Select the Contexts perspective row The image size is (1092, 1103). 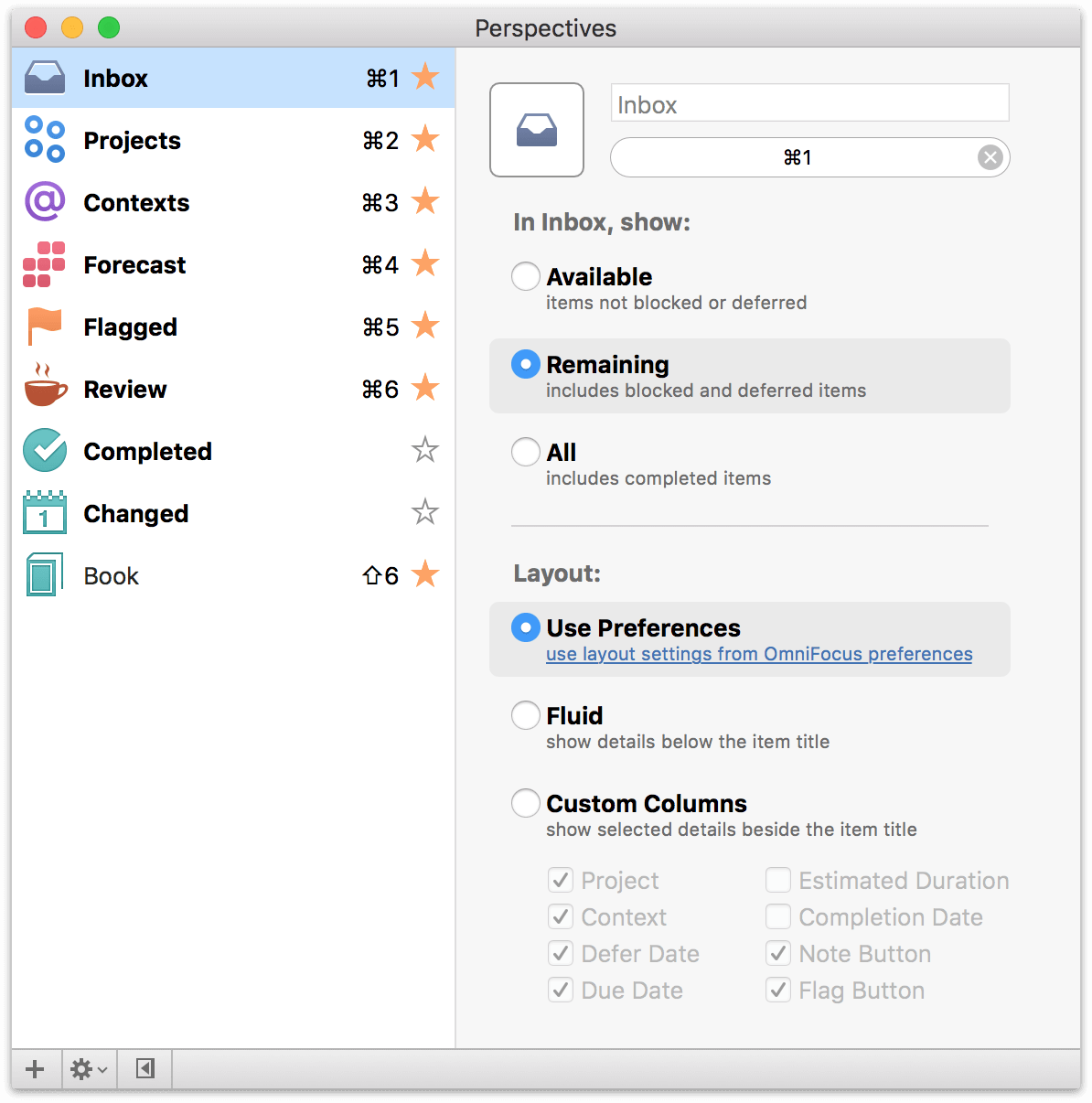coord(233,202)
